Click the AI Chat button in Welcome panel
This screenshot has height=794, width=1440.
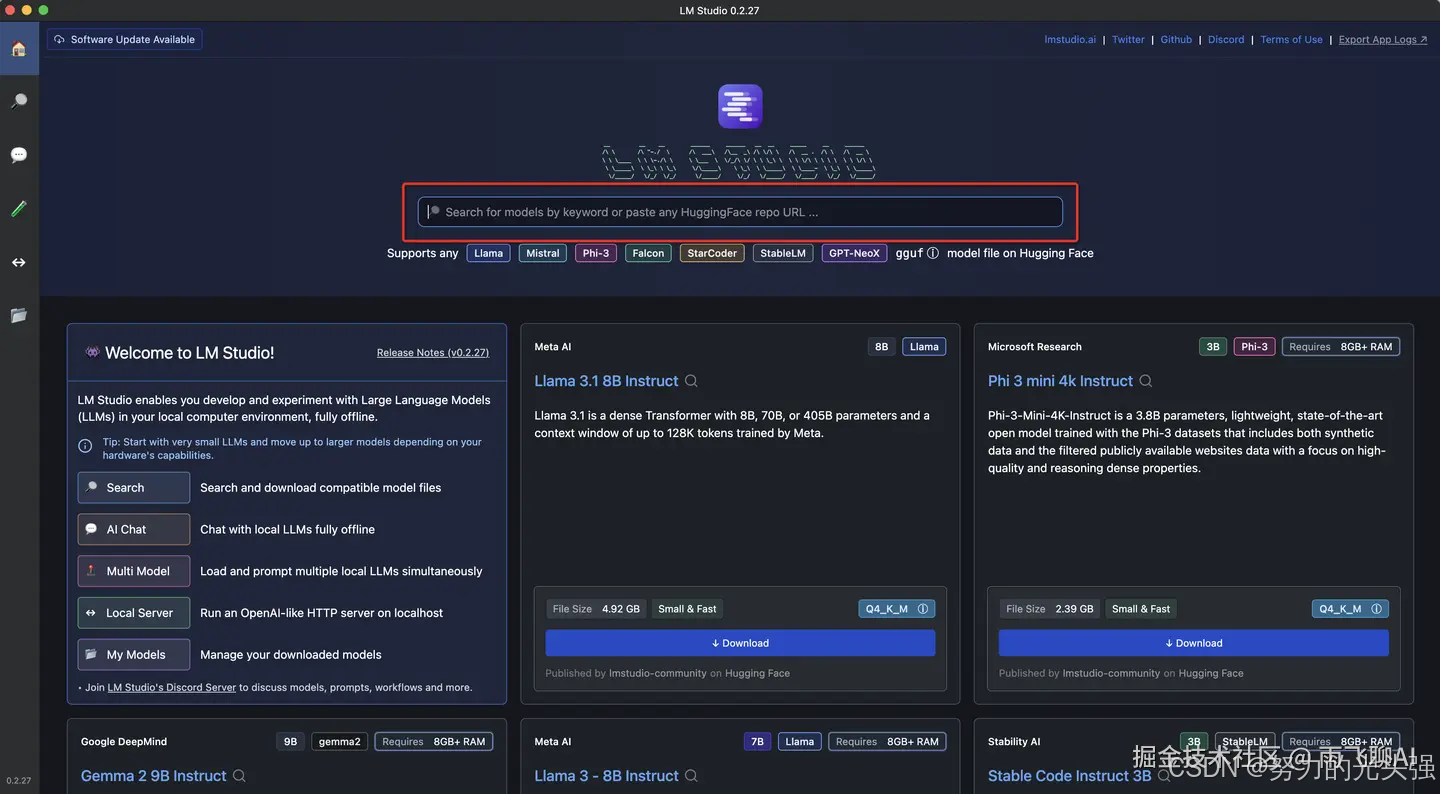134,530
